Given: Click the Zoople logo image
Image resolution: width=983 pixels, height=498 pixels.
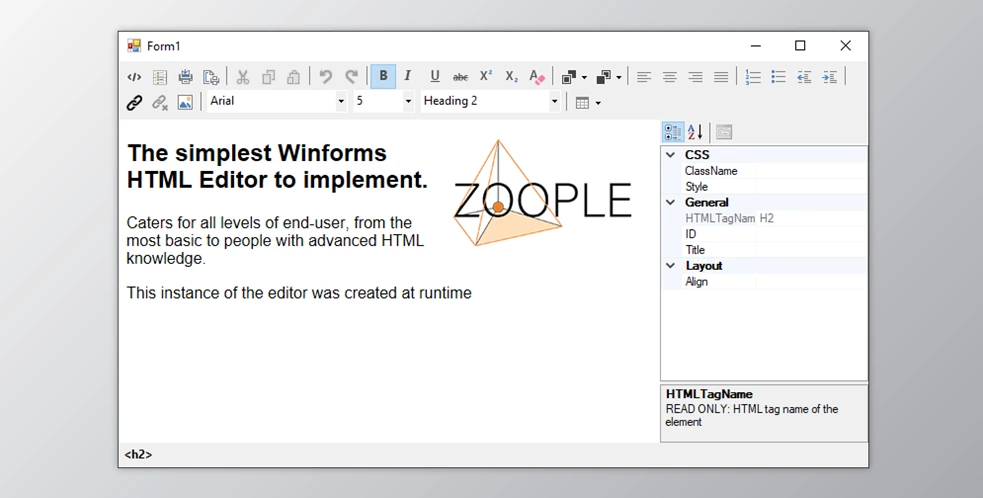Looking at the screenshot, I should (542, 193).
